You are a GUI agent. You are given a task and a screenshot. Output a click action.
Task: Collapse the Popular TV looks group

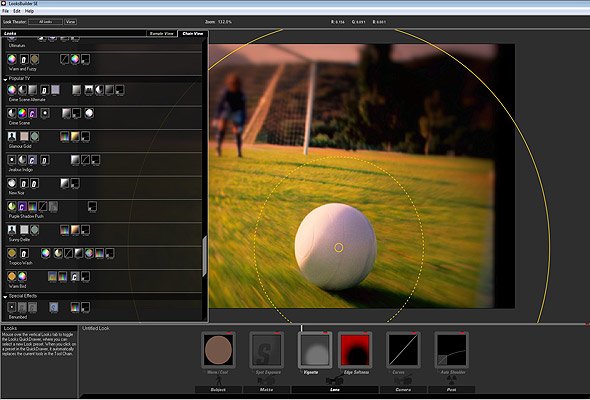click(5, 79)
